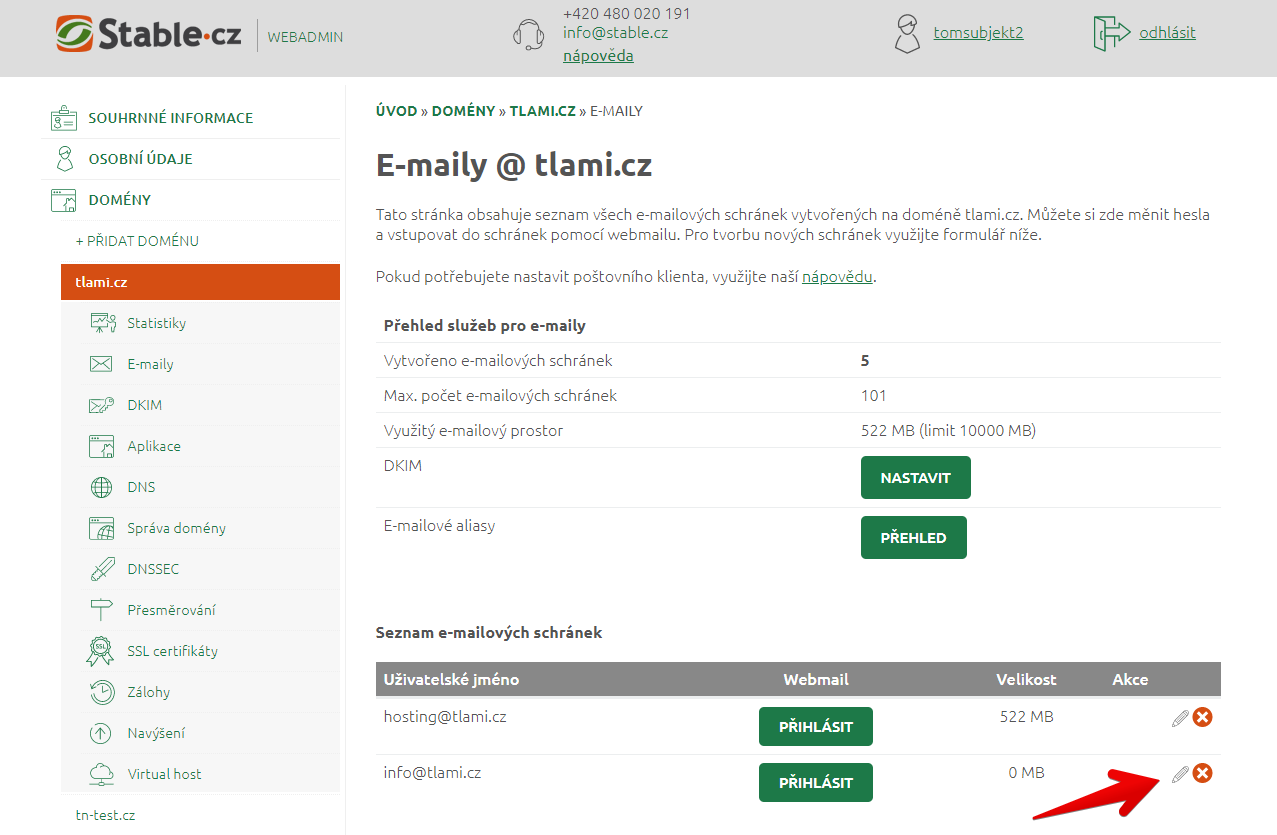The height and width of the screenshot is (835, 1277).
Task: Click the NASTAVIT button for DKIM
Action: click(915, 478)
